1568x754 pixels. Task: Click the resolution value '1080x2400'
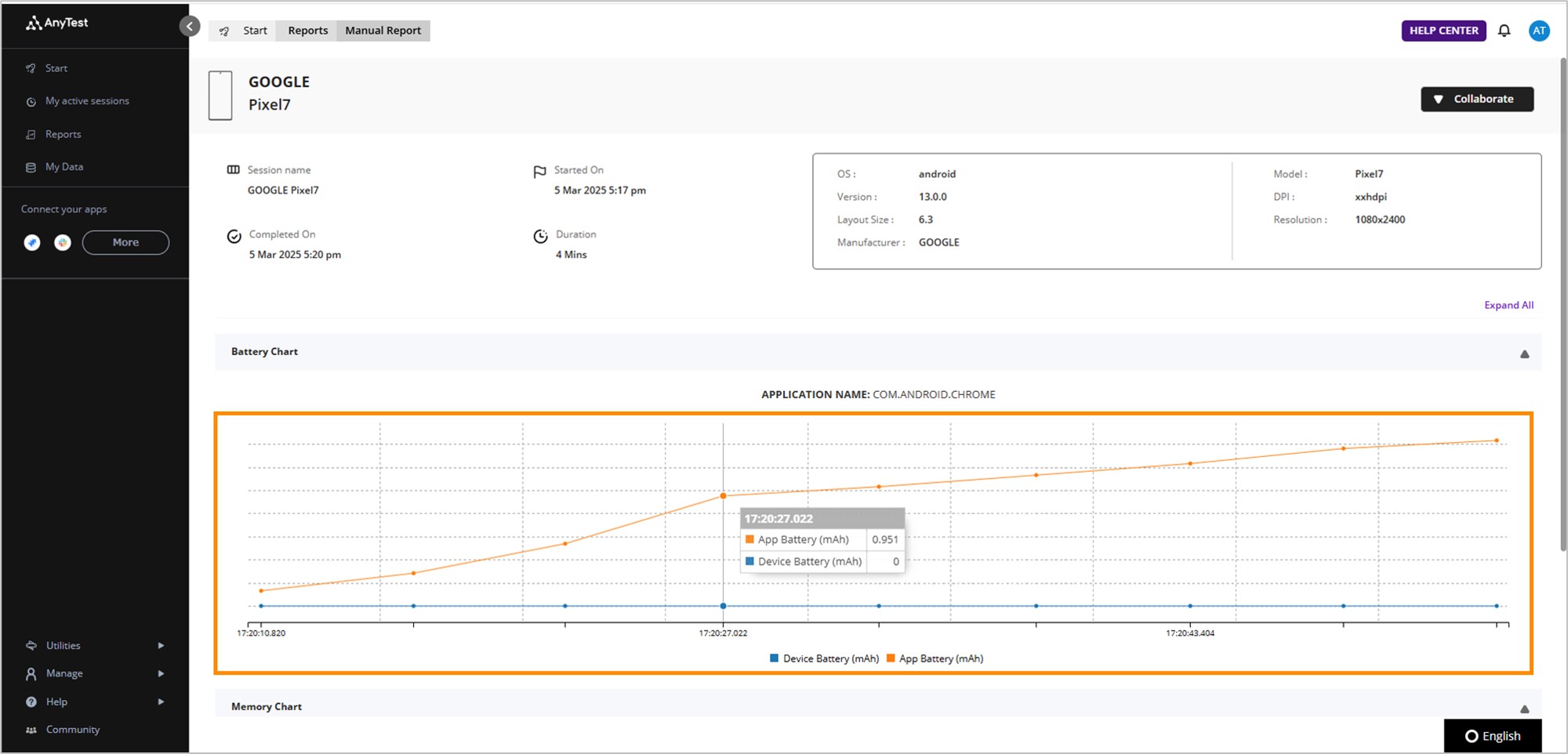pyautogui.click(x=1380, y=219)
